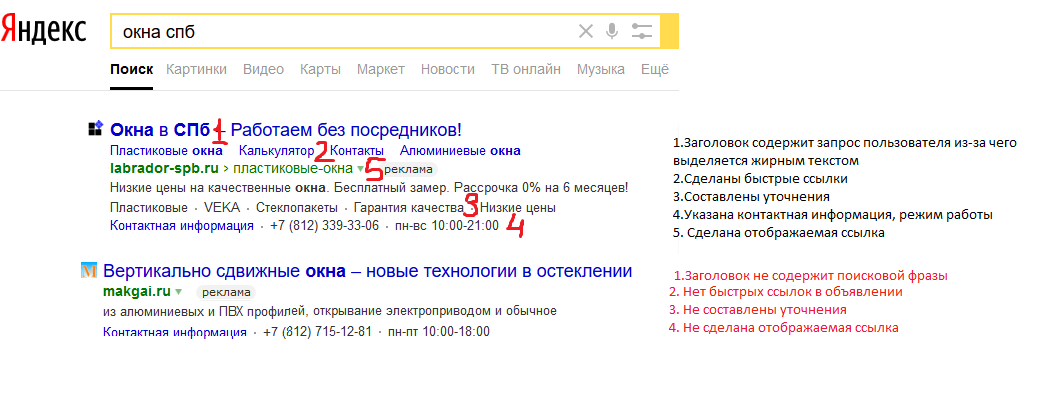This screenshot has width=1063, height=412.
Task: Open 'Контактная информация' of the labrador-spb.ru ad
Action: tap(182, 226)
